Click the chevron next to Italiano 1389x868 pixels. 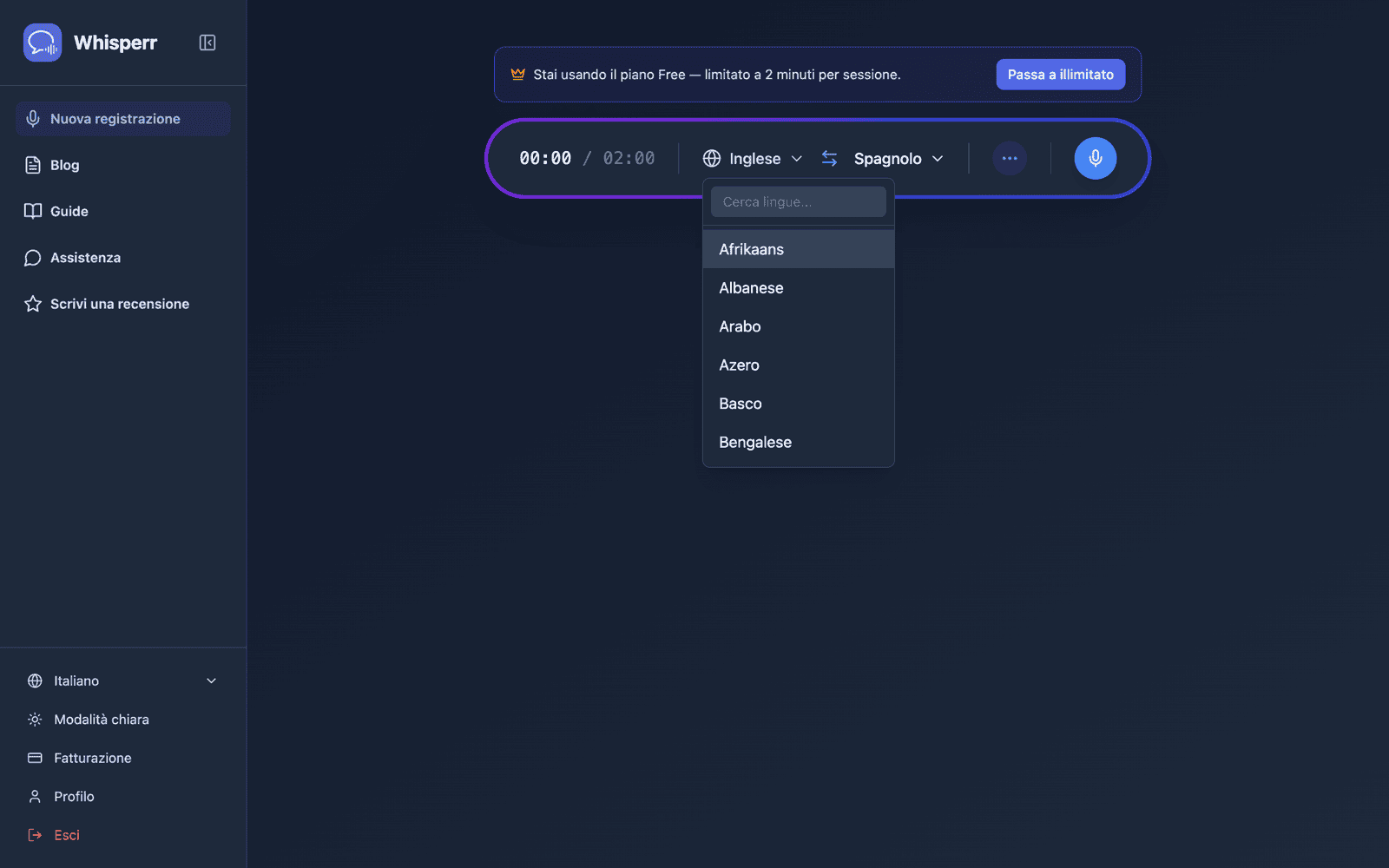(x=211, y=681)
